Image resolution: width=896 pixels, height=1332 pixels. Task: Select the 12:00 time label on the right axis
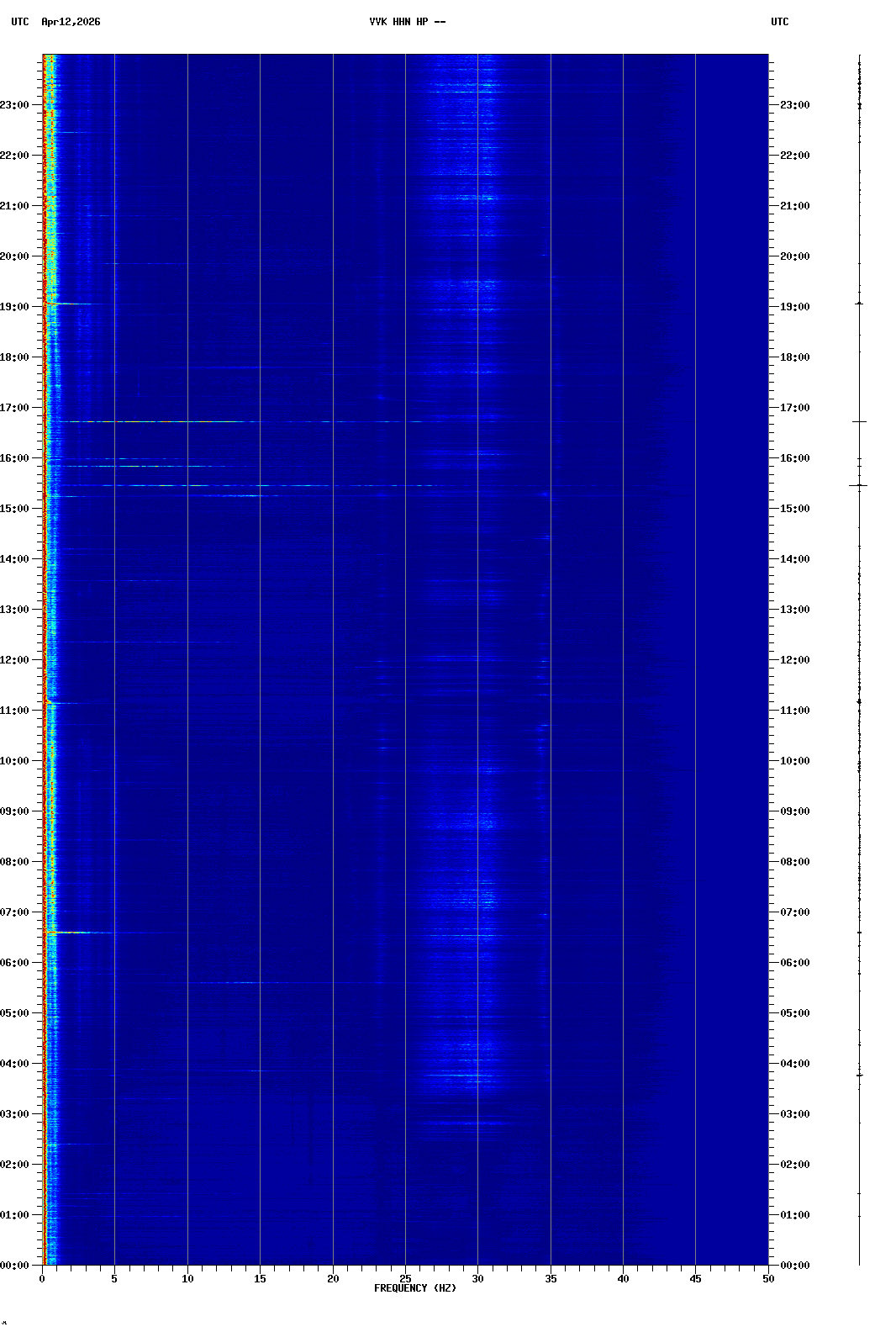pyautogui.click(x=794, y=660)
